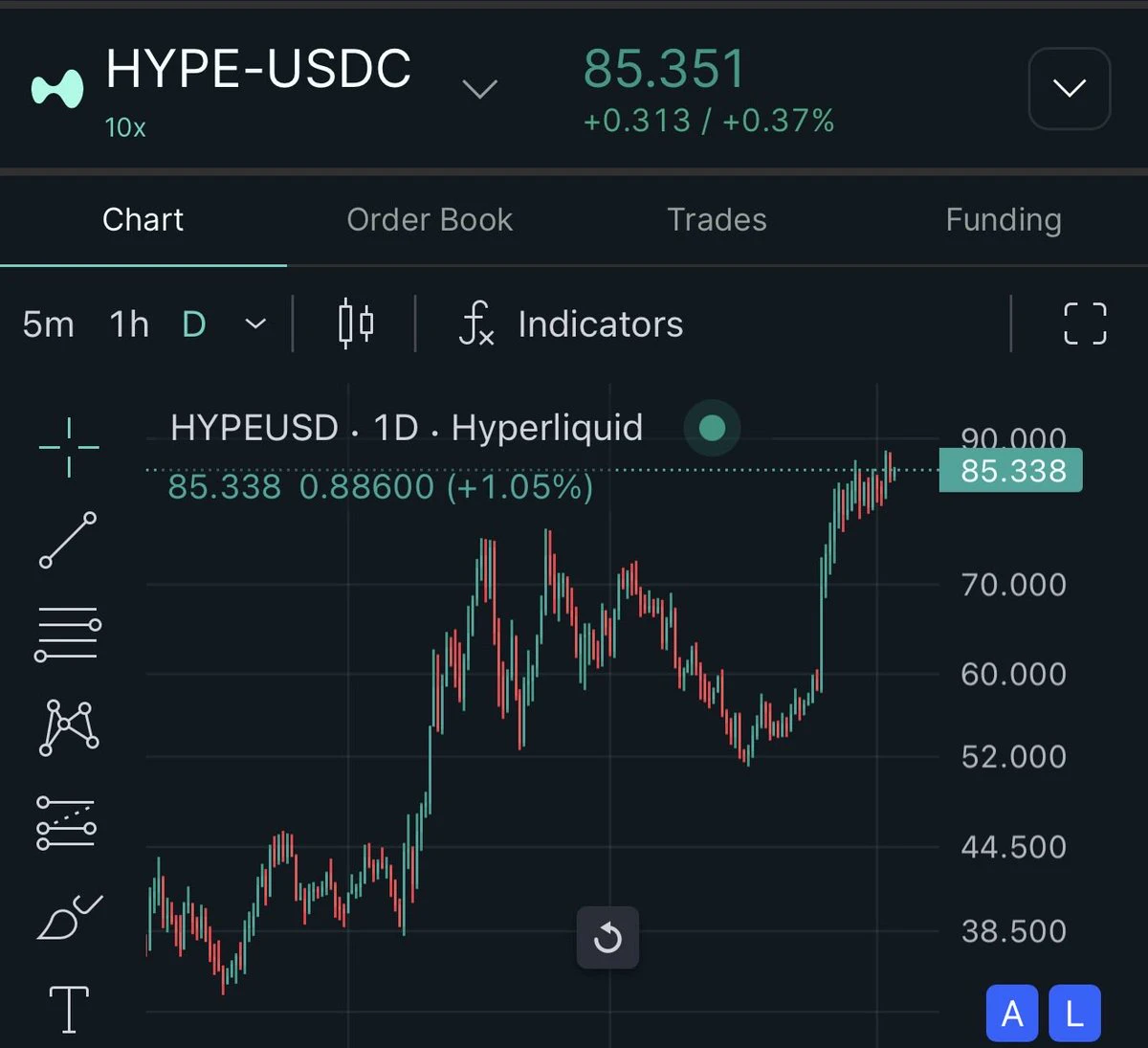The image size is (1148, 1048).
Task: Select the text annotation tool
Action: (x=69, y=1010)
